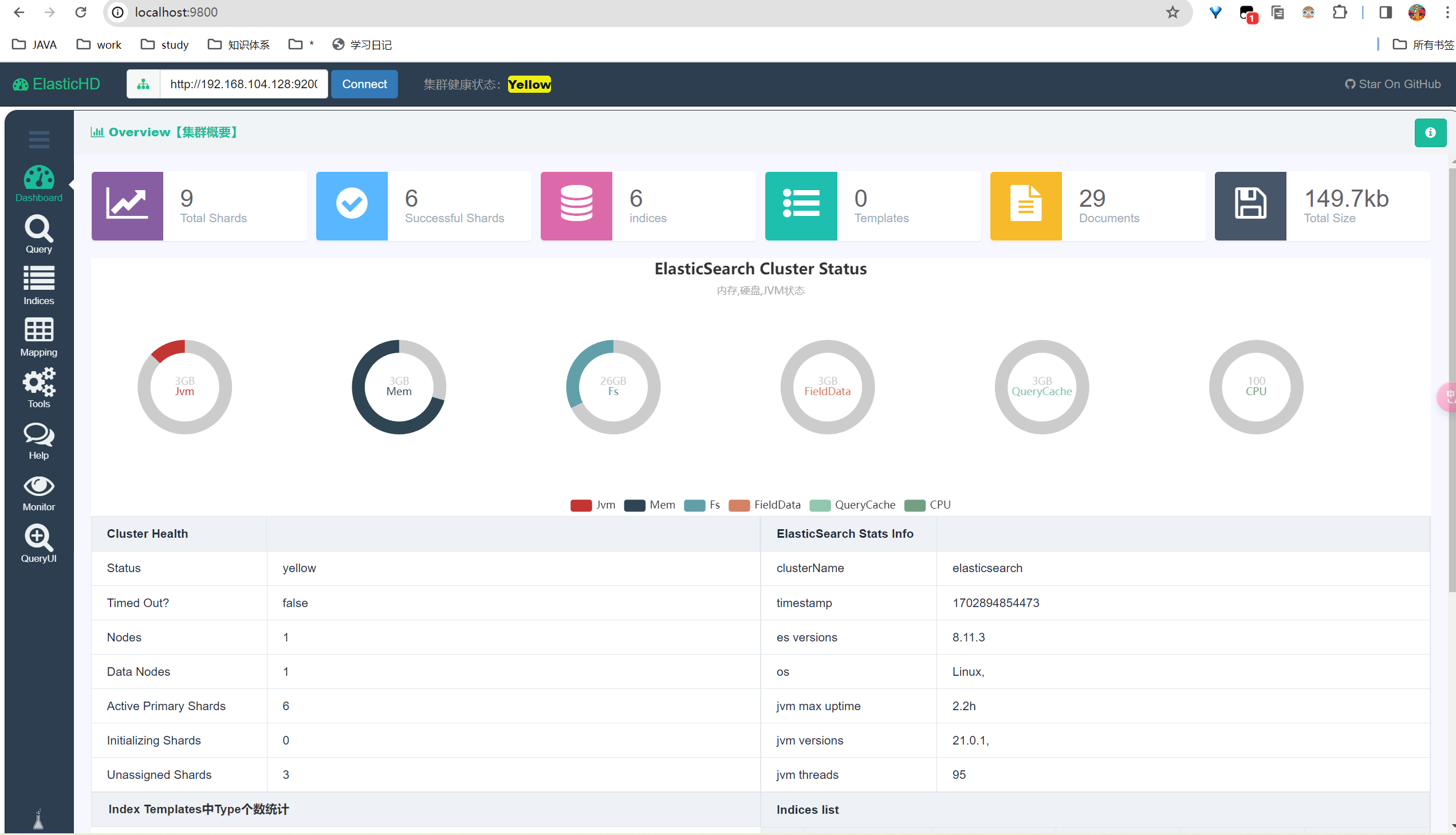Click the hamburger menu icon in sidebar

coord(39,139)
